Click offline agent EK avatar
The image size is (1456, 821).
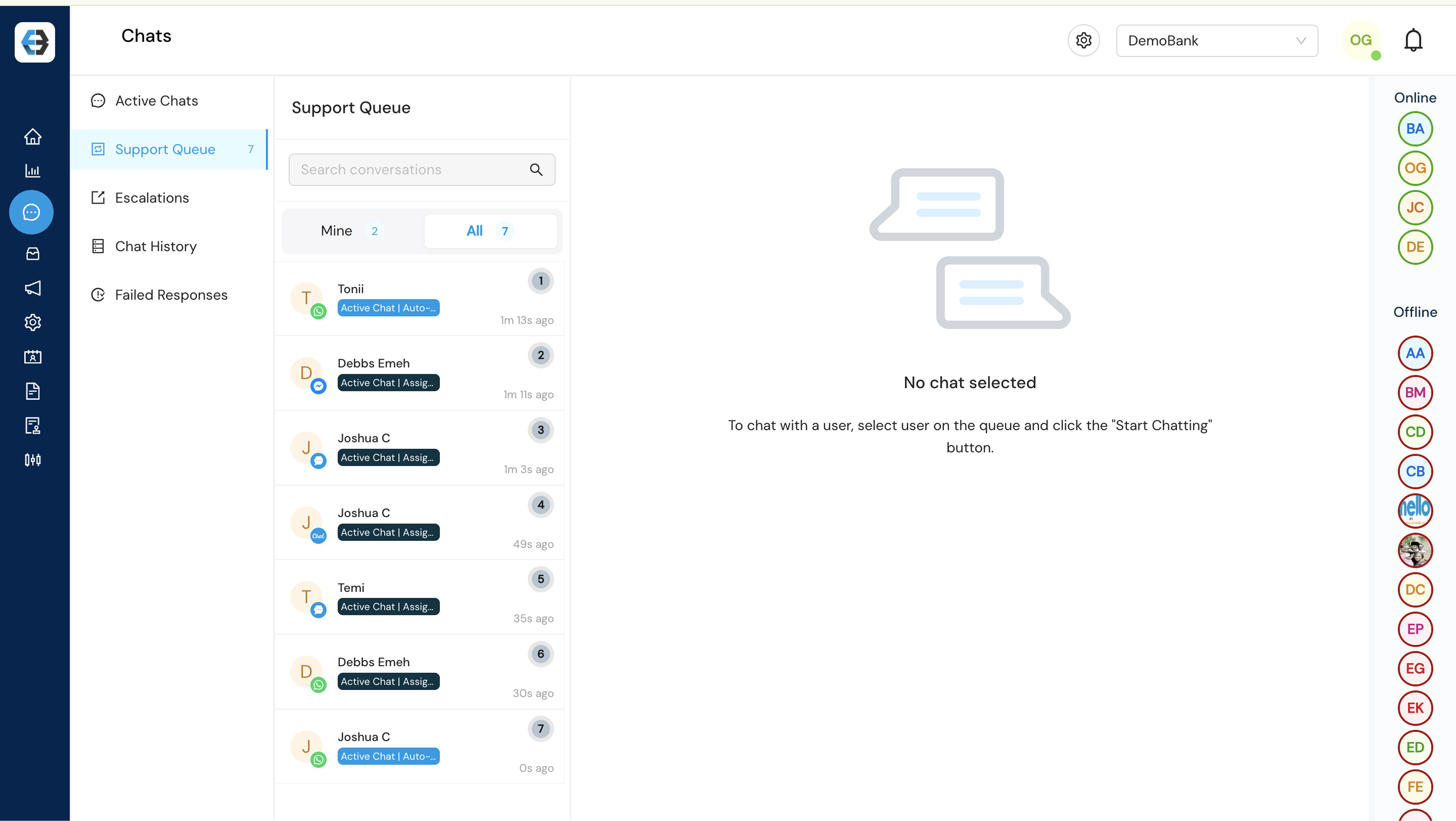[x=1415, y=709]
